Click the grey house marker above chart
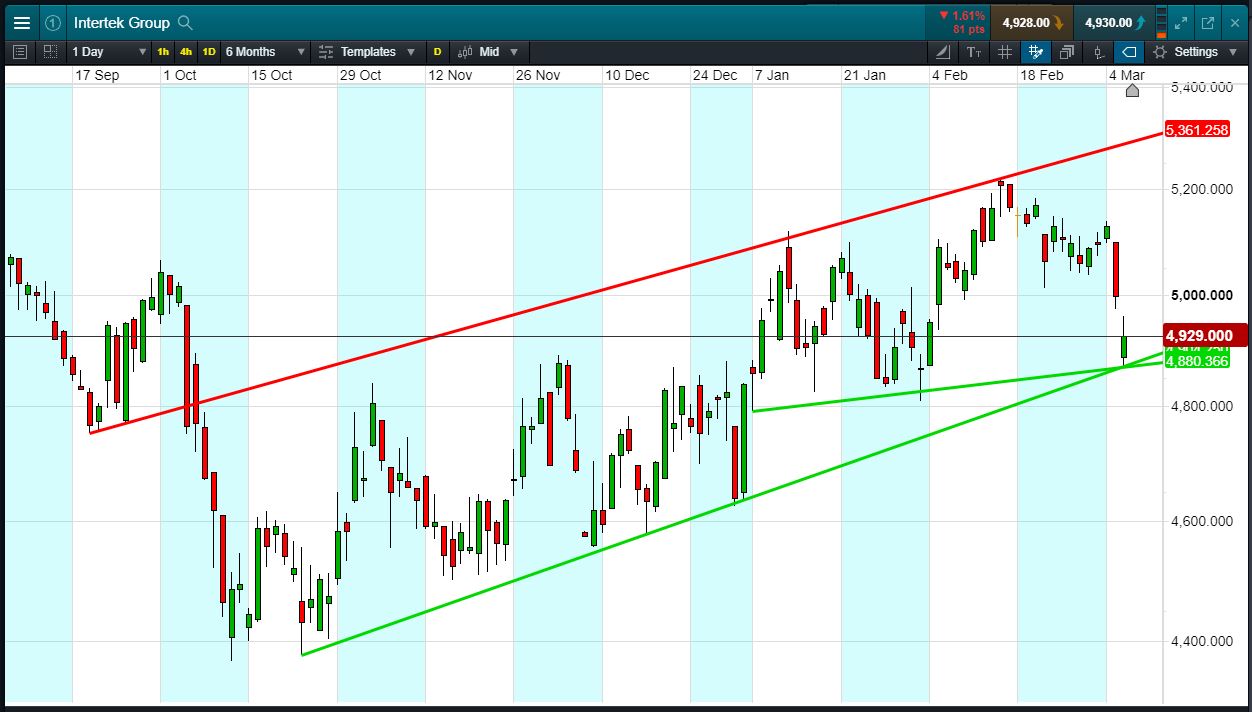The width and height of the screenshot is (1252, 712). tap(1132, 91)
